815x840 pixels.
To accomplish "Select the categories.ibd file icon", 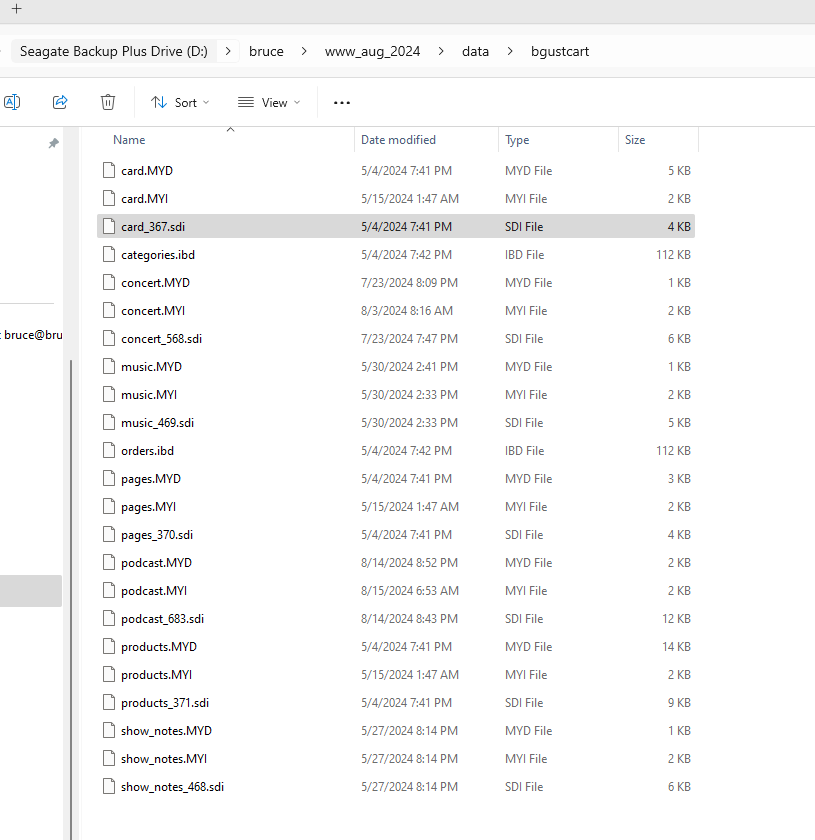I will click(x=109, y=254).
